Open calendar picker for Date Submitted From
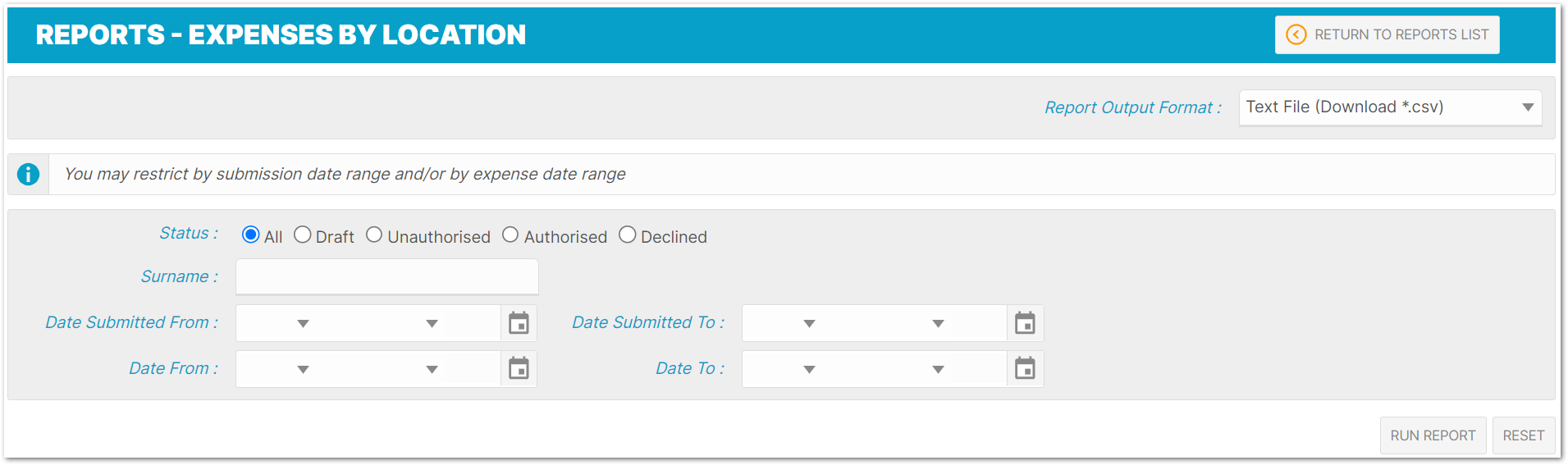The image size is (1568, 465). pyautogui.click(x=519, y=323)
